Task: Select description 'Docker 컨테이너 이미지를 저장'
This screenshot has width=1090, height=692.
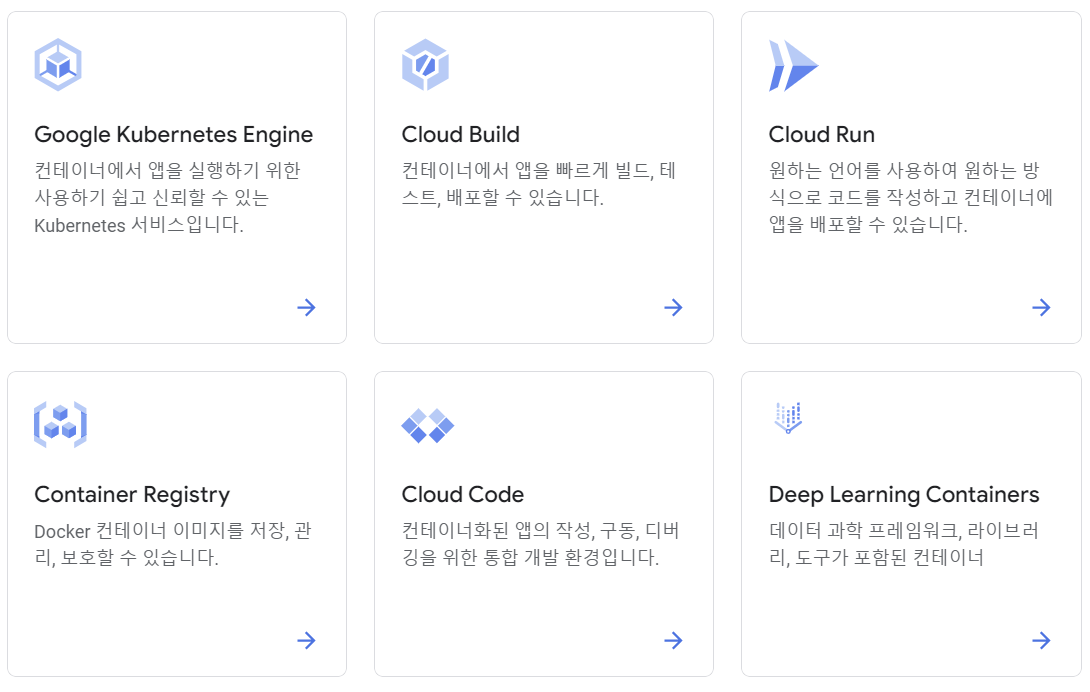Action: pos(173,544)
